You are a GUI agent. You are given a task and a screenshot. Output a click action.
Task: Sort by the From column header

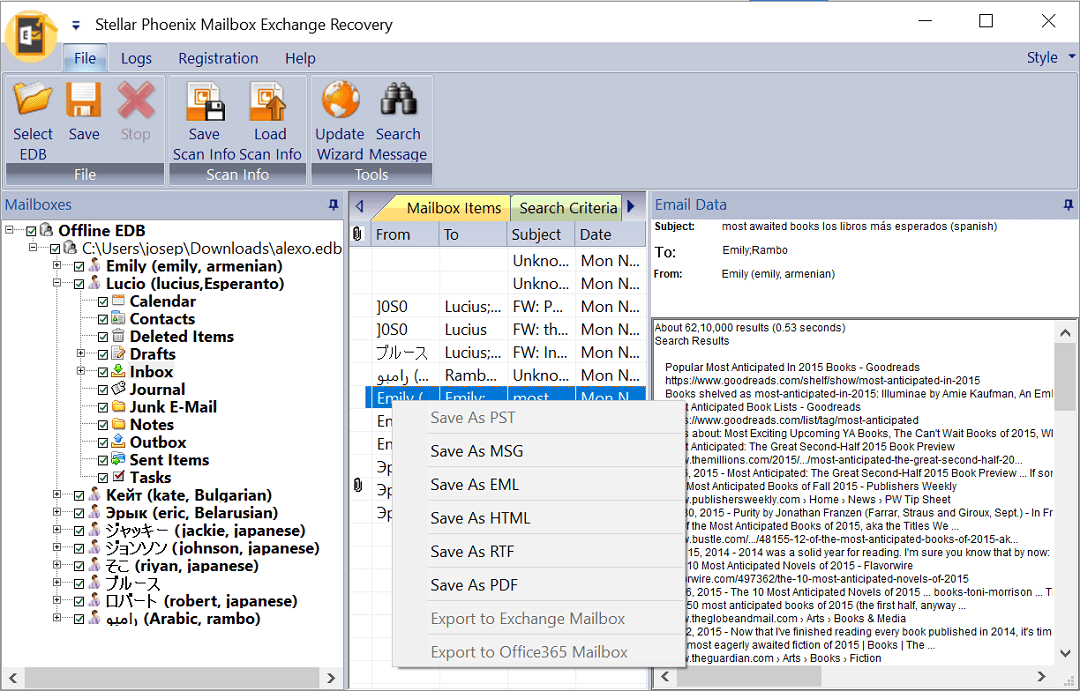(x=405, y=234)
